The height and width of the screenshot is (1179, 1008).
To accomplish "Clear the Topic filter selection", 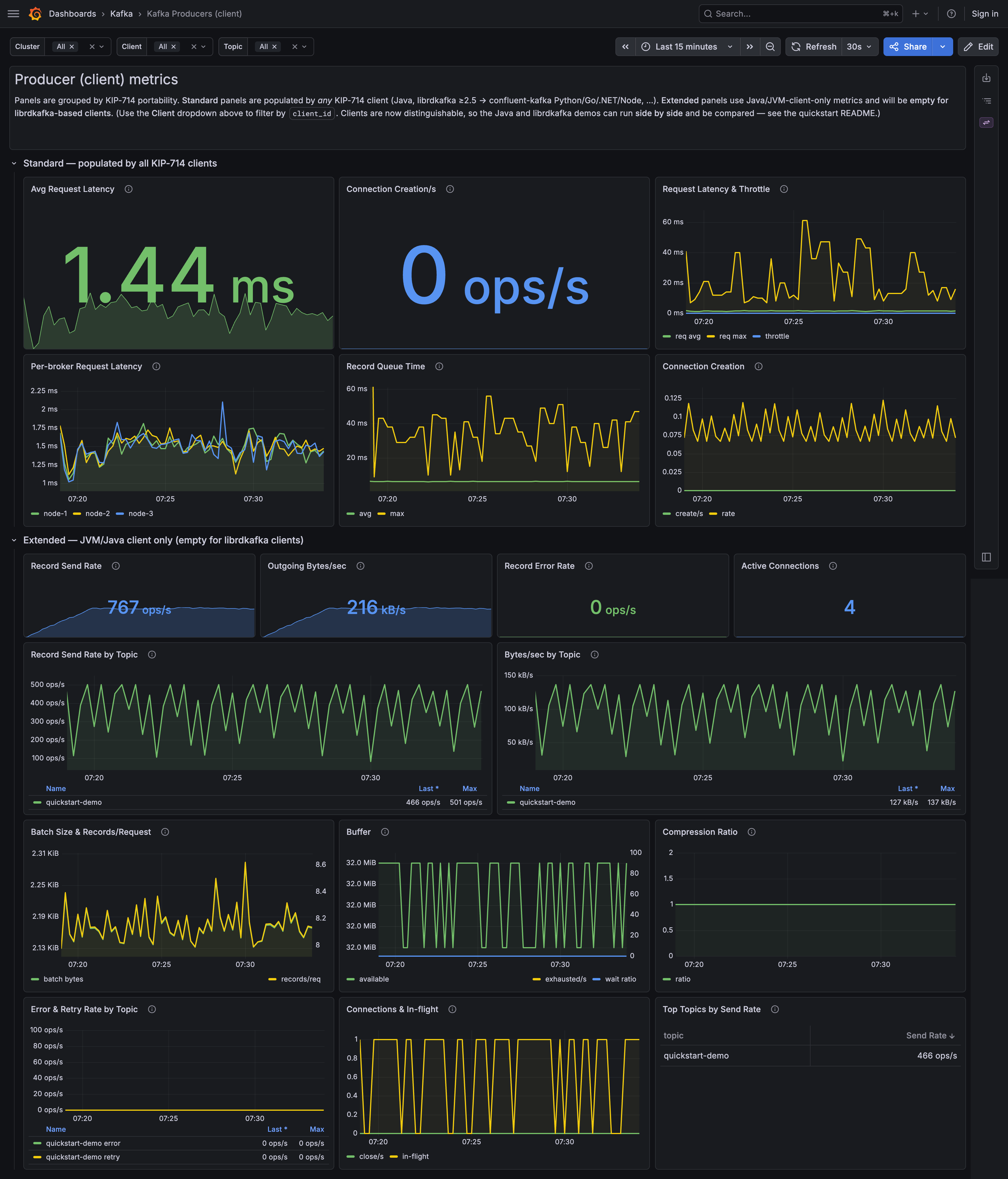I will [295, 47].
